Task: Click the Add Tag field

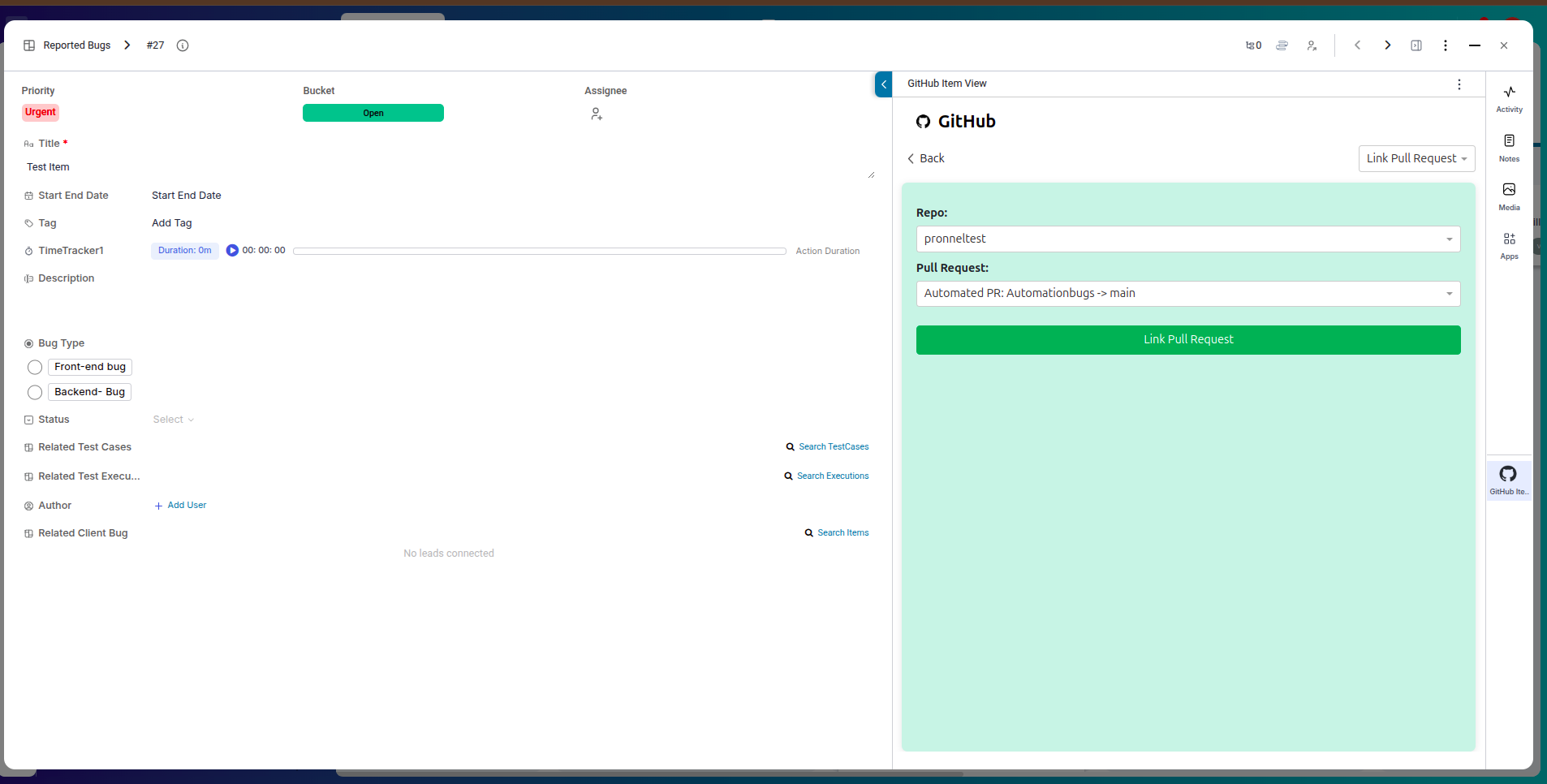Action: pos(172,223)
